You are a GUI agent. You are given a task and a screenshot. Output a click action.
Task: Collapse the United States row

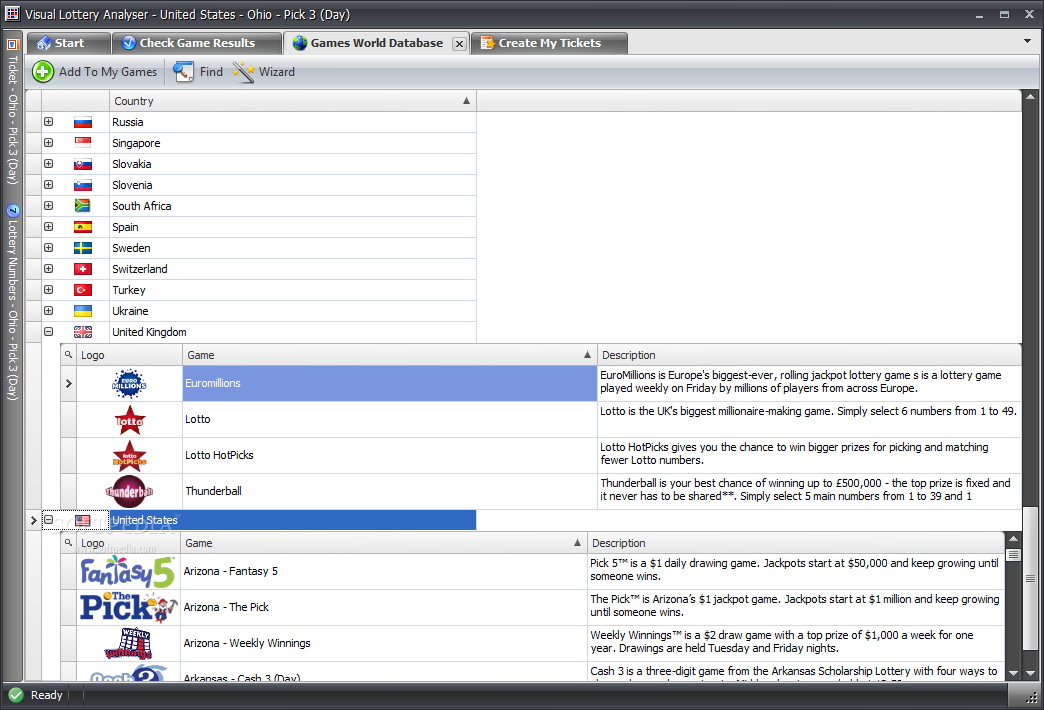(49, 520)
